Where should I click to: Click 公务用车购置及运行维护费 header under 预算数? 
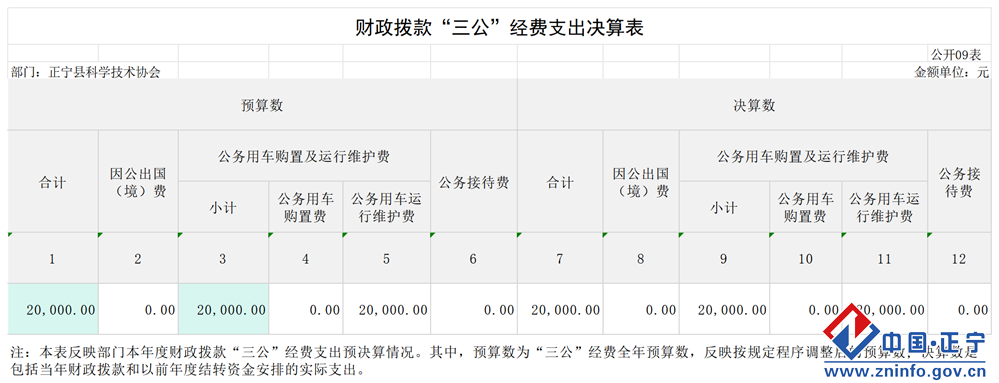(x=304, y=156)
